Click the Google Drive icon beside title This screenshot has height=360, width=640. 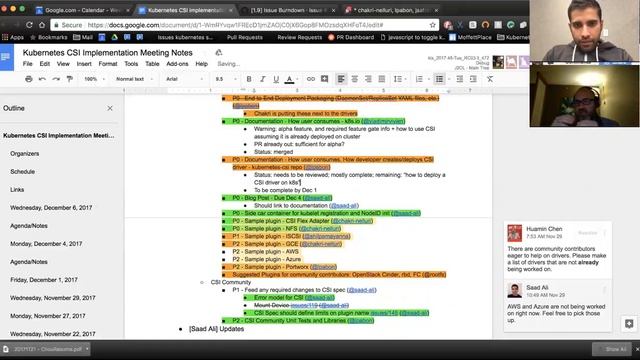coord(219,52)
